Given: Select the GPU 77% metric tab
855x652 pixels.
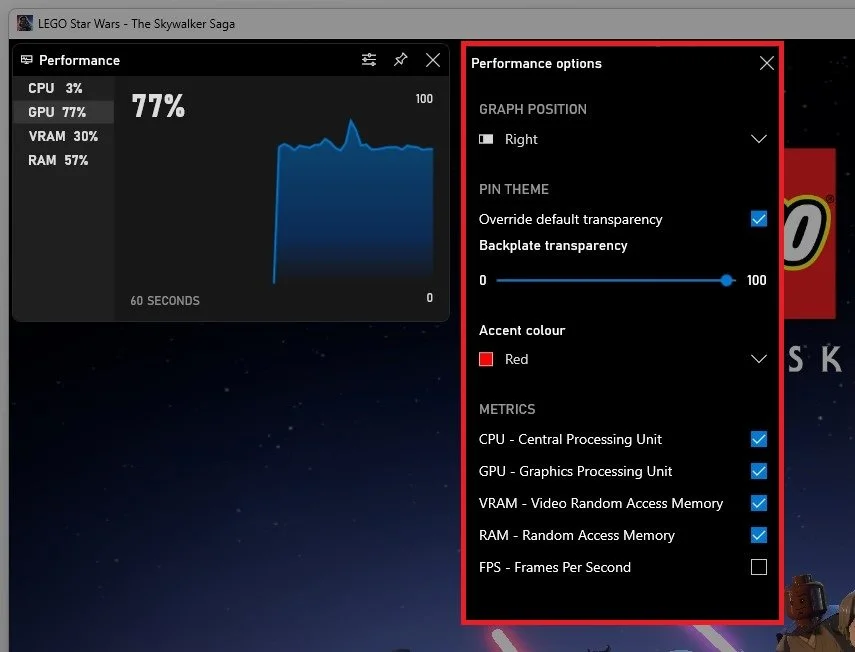Looking at the screenshot, I should [x=63, y=112].
